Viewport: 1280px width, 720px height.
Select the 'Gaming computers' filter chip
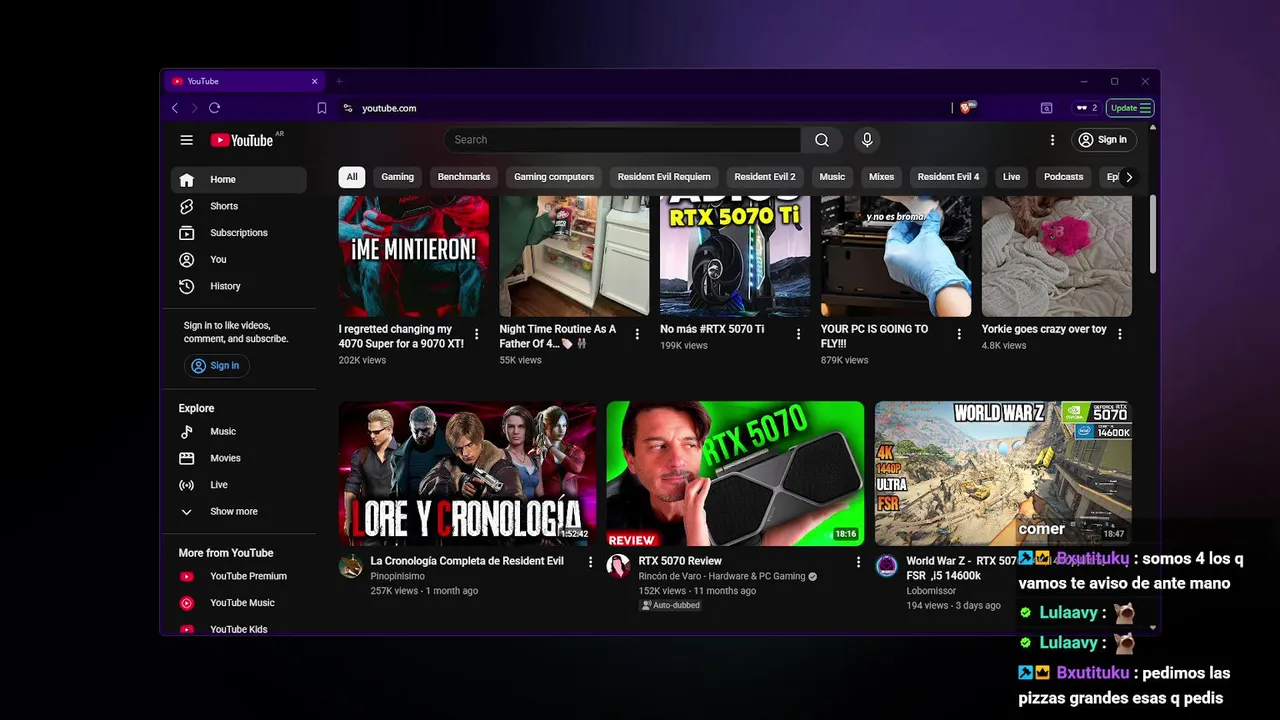click(x=554, y=177)
